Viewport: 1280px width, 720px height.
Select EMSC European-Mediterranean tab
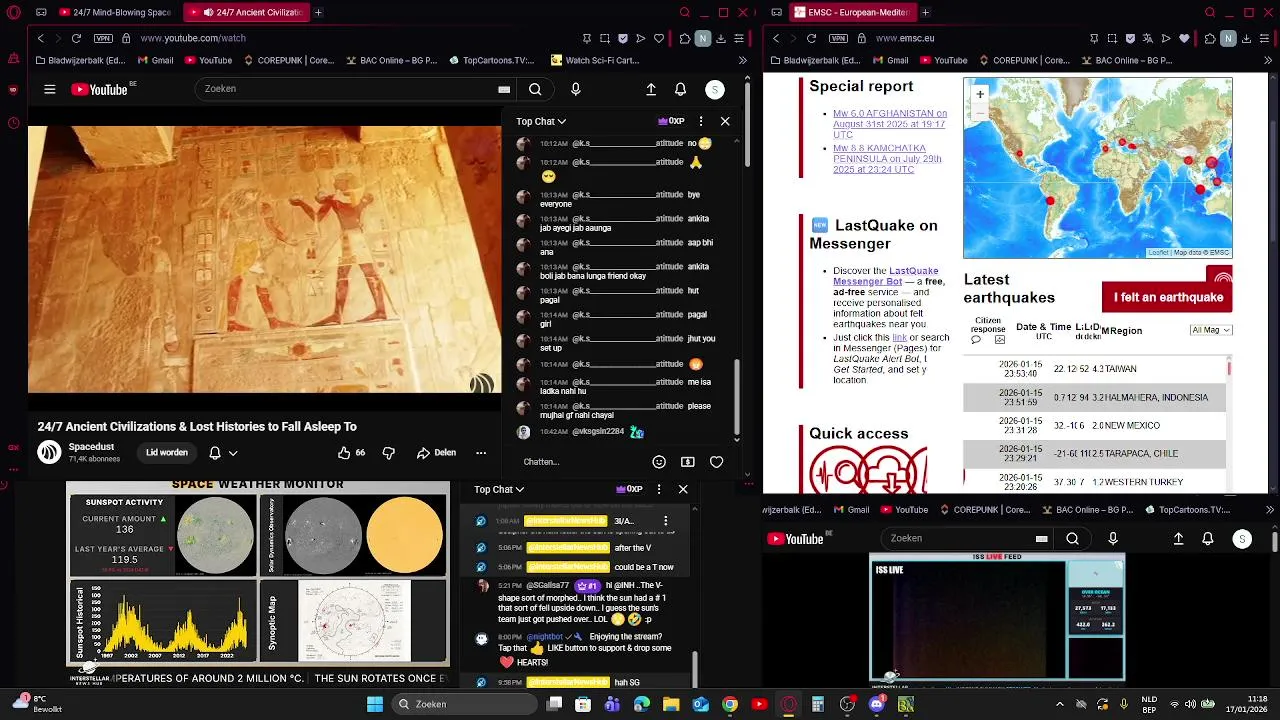click(853, 12)
